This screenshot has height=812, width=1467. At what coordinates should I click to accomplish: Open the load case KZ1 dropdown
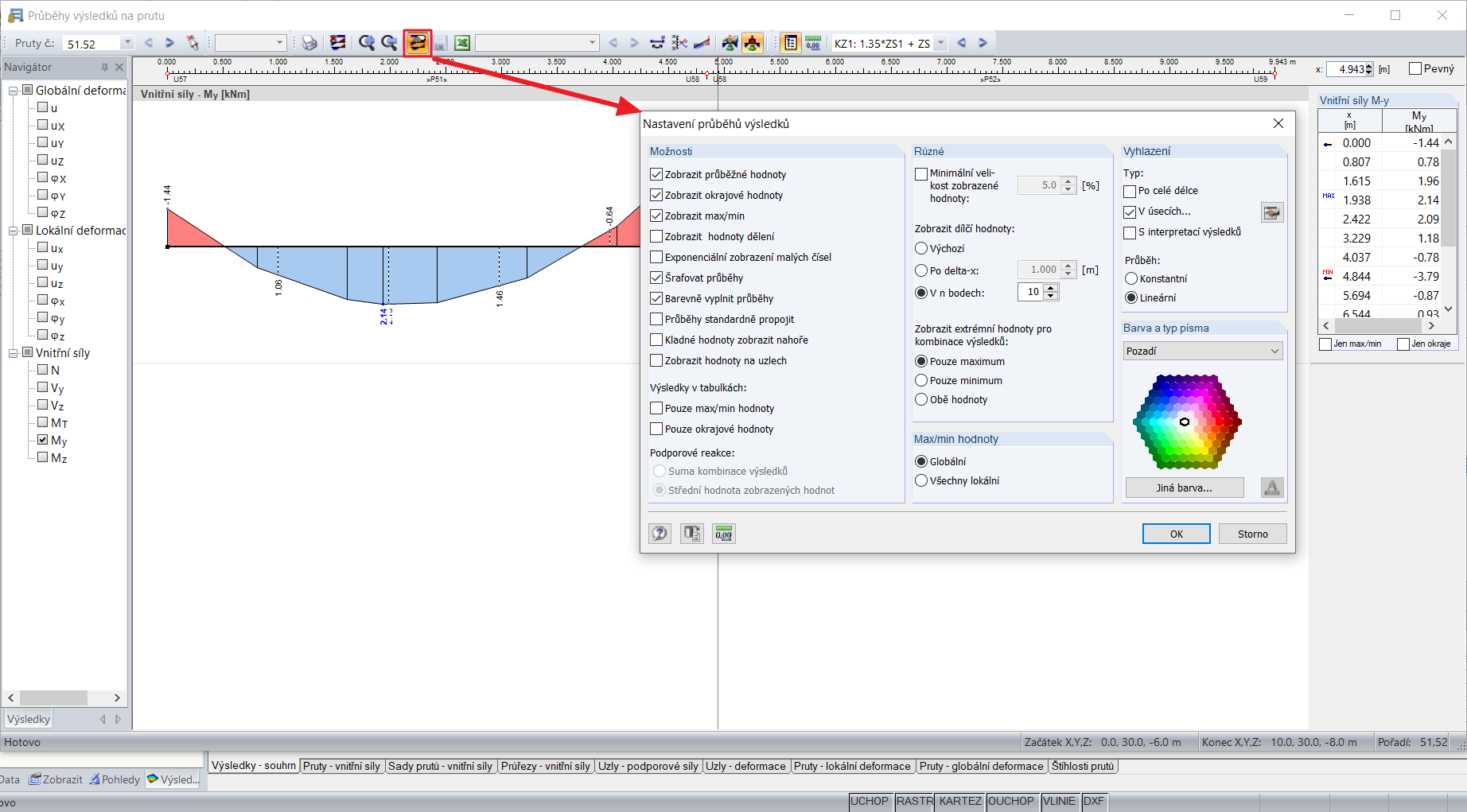tap(940, 43)
